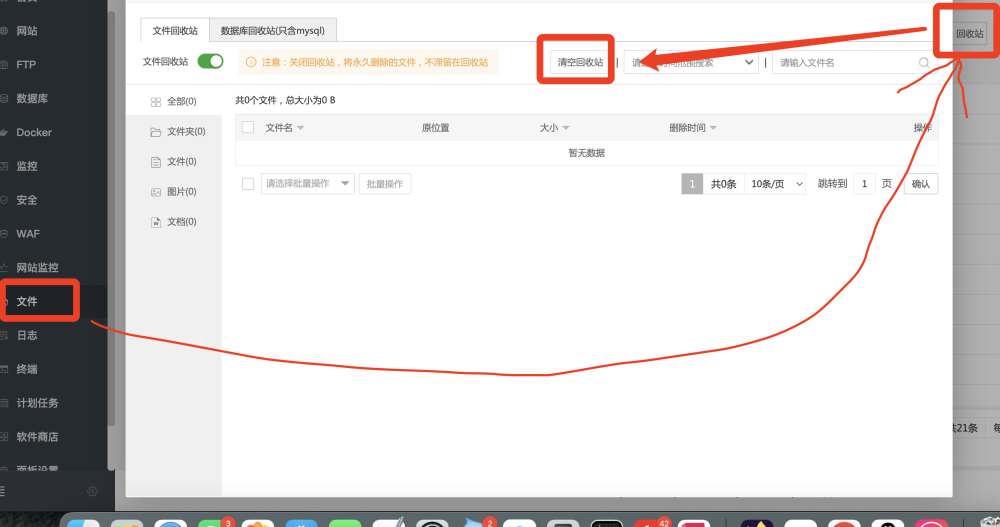Click the 批量操作 button
The width and height of the screenshot is (1000, 527).
pyautogui.click(x=385, y=184)
